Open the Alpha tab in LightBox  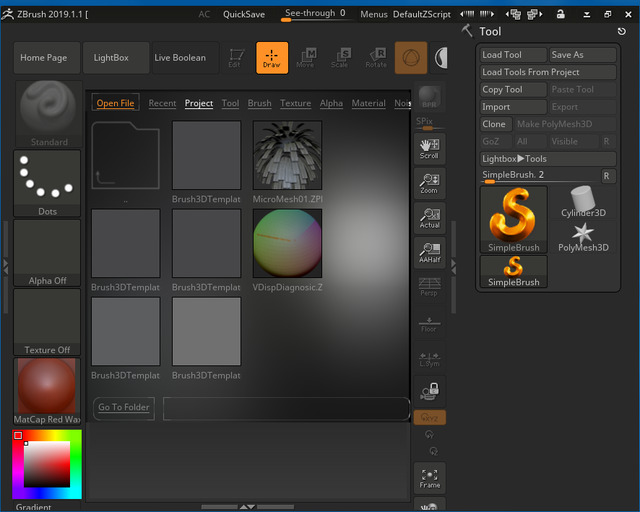point(331,103)
